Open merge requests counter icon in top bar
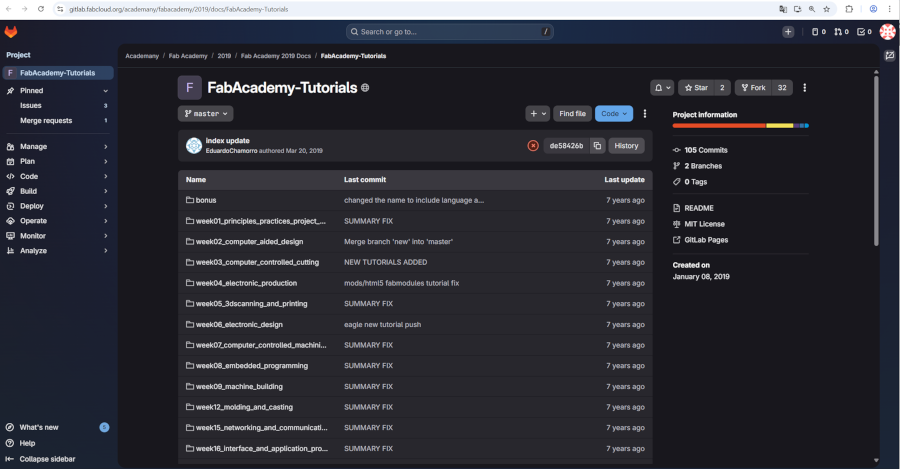Image resolution: width=900 pixels, height=469 pixels. (x=841, y=32)
